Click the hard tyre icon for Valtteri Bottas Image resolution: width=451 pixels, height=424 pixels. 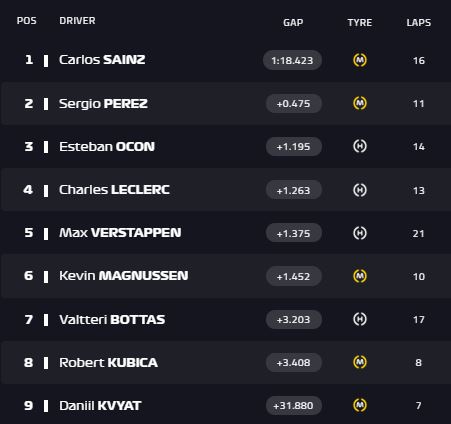coord(360,319)
